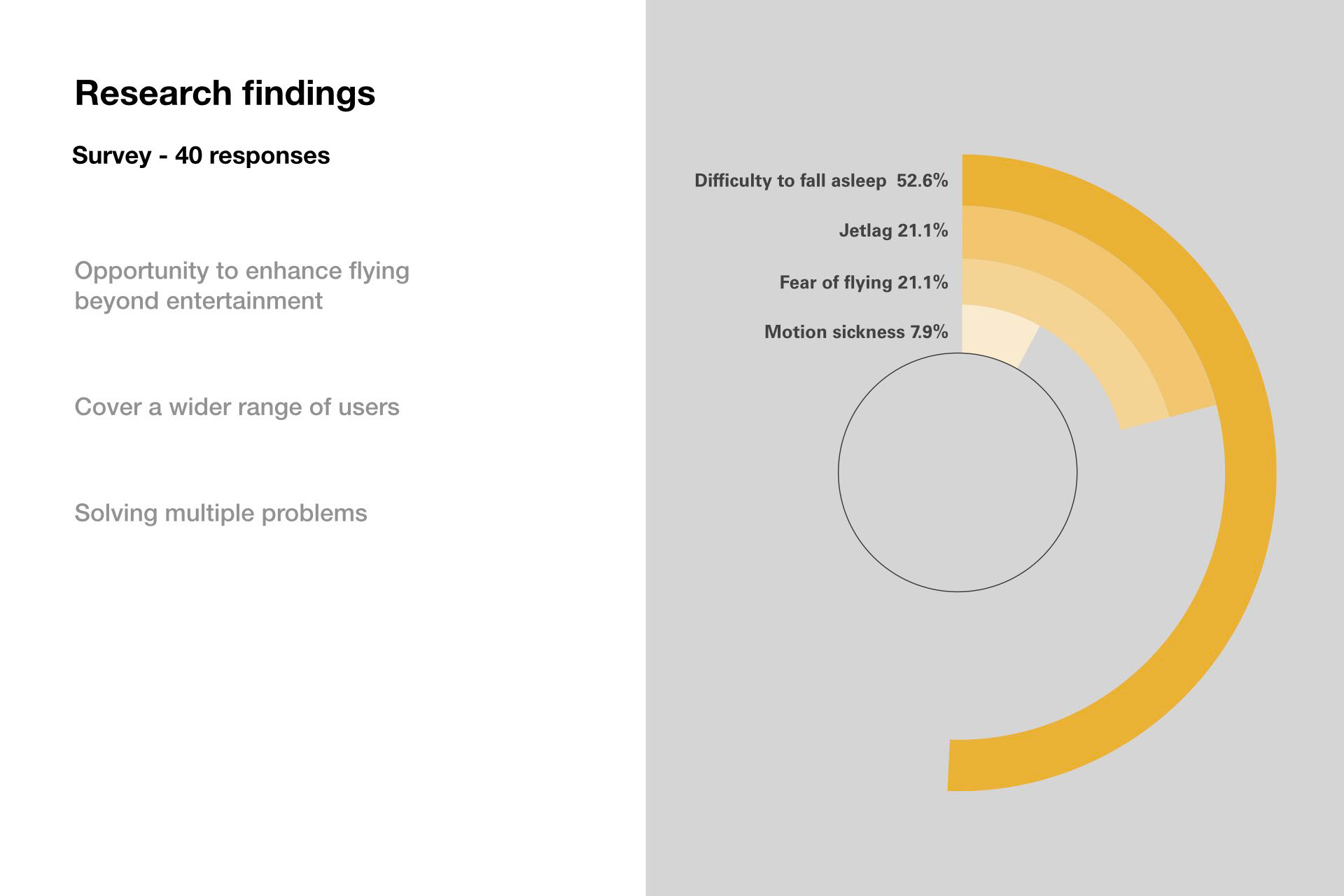
Task: Select the "Motion sickness" label text
Action: [x=834, y=332]
